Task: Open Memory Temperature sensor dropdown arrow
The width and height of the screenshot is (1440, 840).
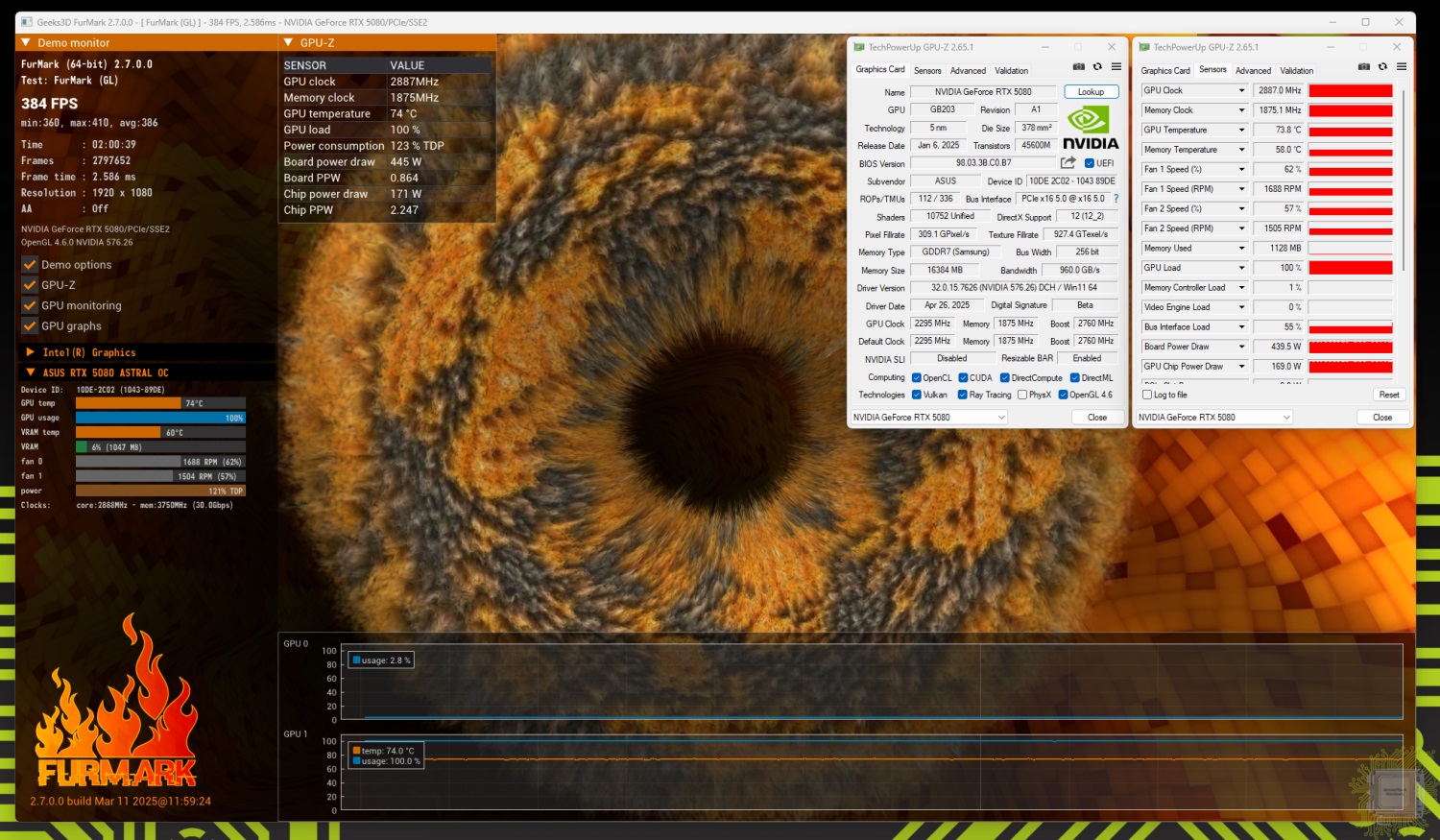Action: click(x=1241, y=150)
